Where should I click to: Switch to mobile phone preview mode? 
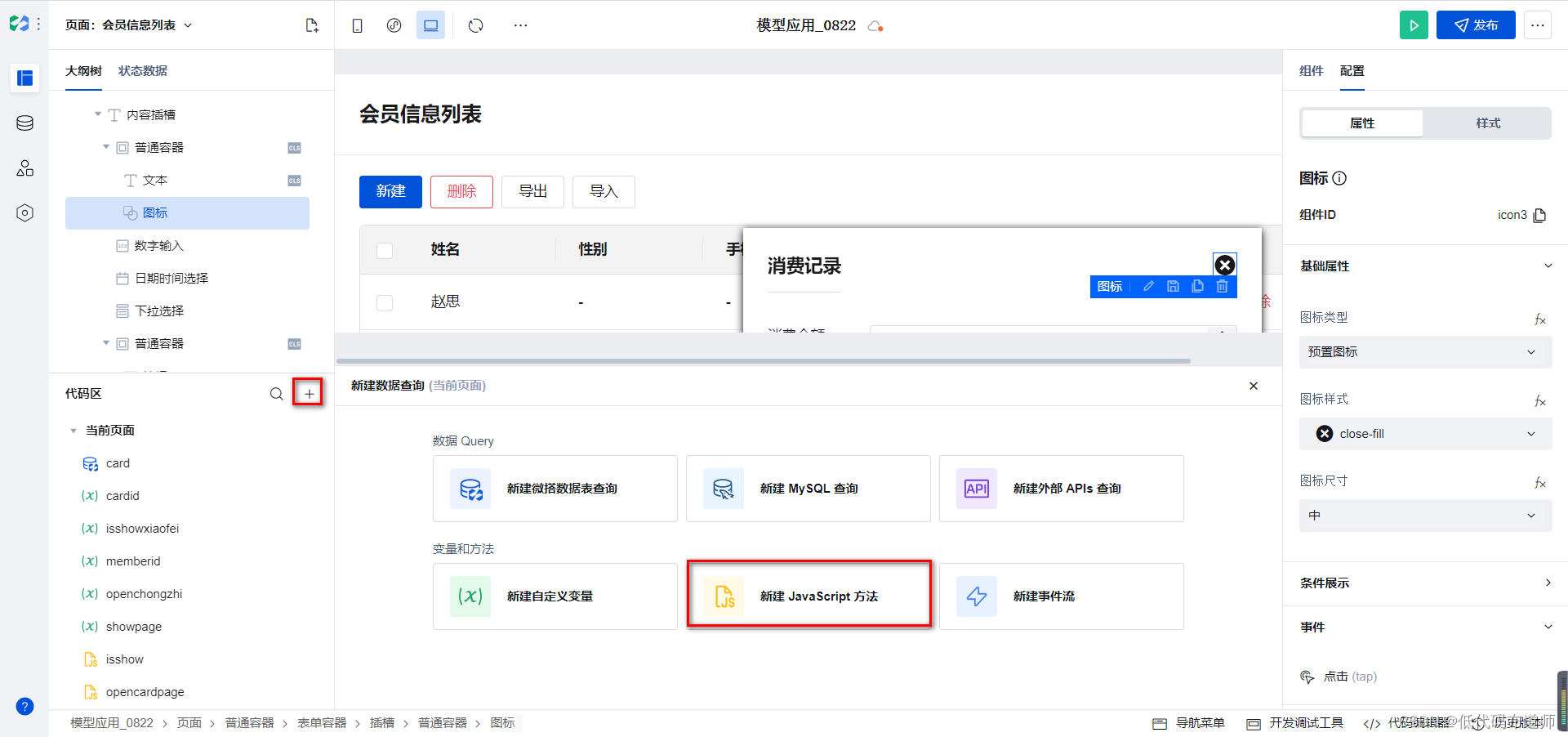[357, 25]
